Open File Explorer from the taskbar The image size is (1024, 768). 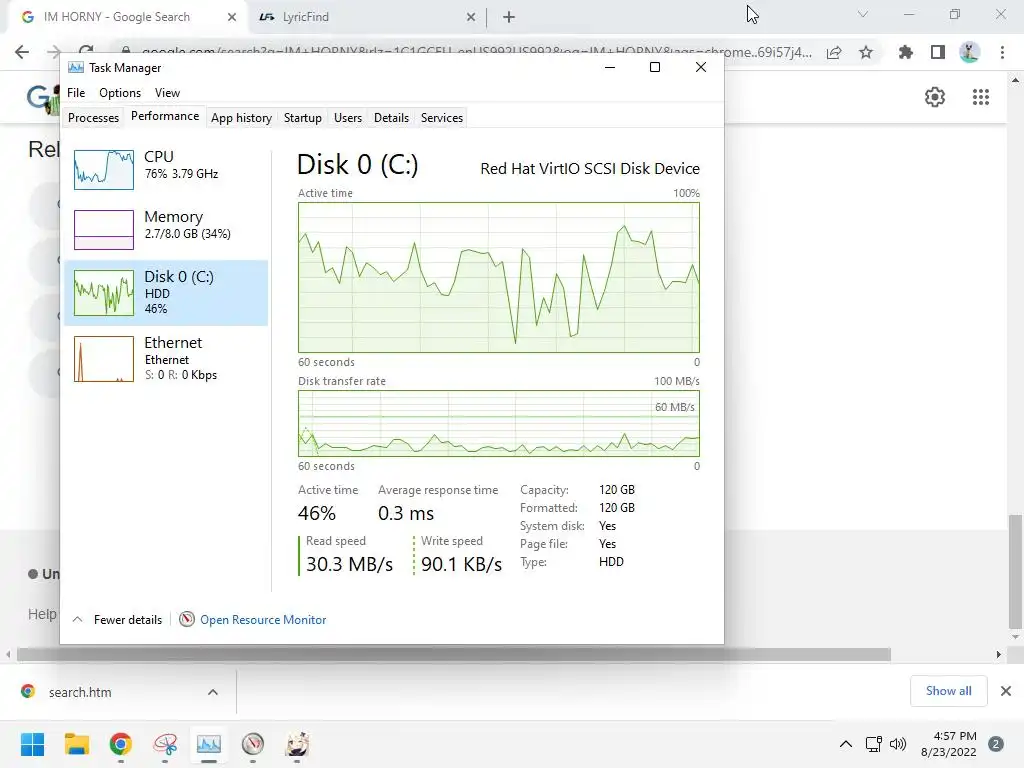click(x=77, y=744)
